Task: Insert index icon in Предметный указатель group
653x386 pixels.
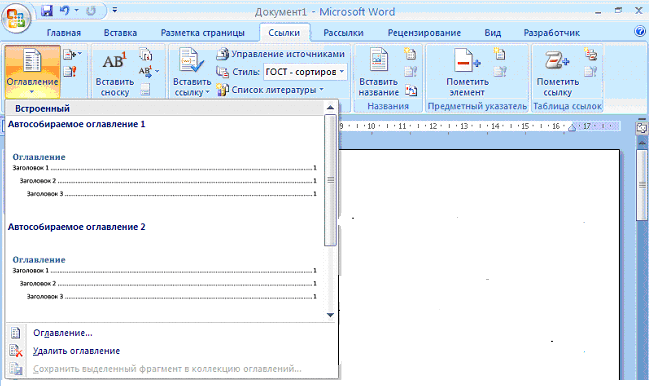Action: pos(500,53)
